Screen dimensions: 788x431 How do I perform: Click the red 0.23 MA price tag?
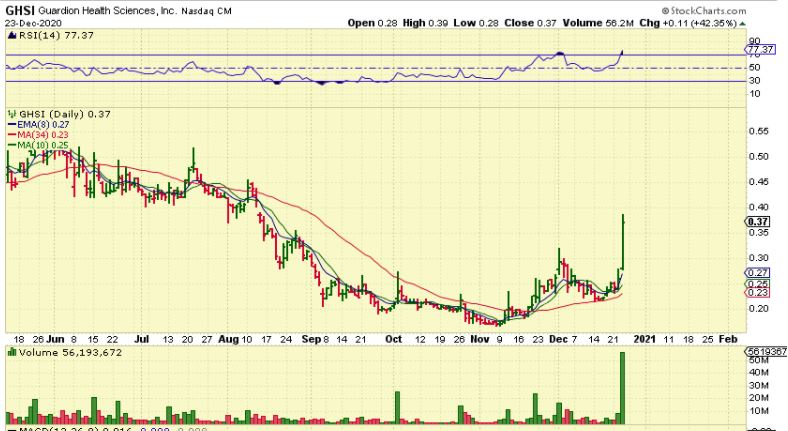coord(758,292)
